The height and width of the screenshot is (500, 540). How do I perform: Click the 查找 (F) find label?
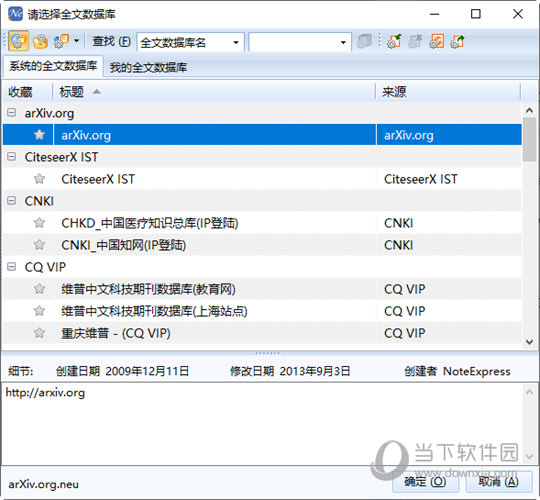[112, 41]
